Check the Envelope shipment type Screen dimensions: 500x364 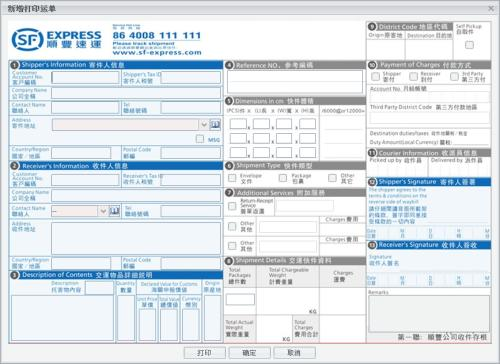click(x=232, y=178)
